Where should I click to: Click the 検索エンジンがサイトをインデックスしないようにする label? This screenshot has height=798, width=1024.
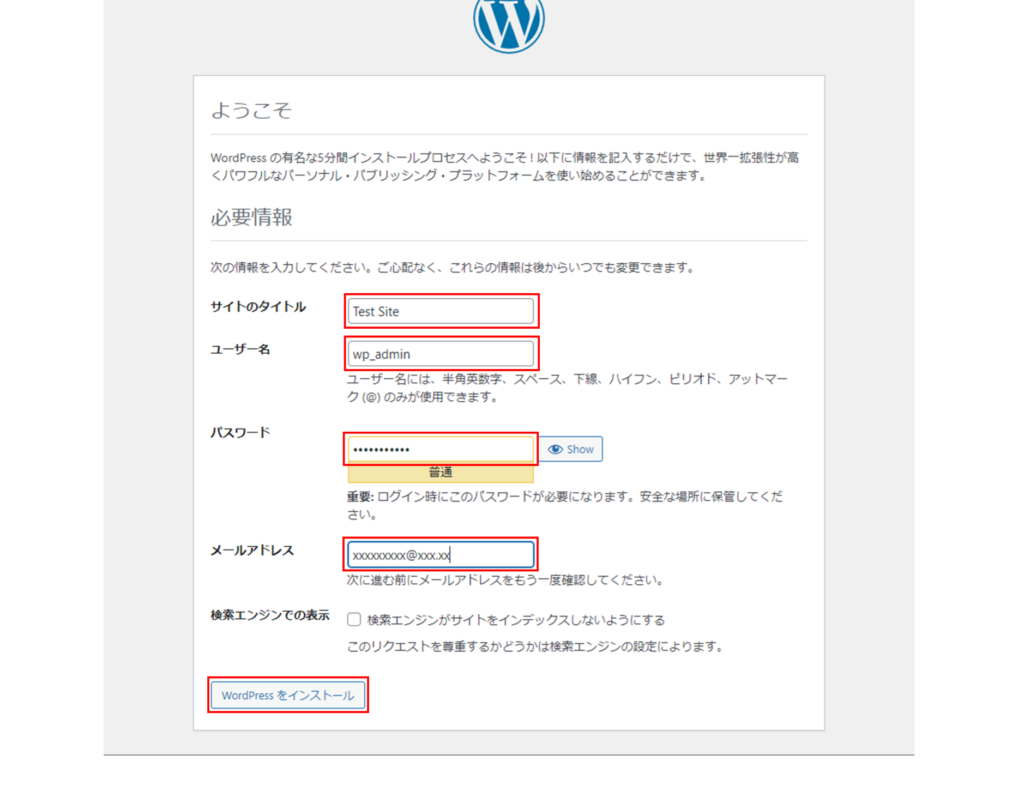[515, 620]
